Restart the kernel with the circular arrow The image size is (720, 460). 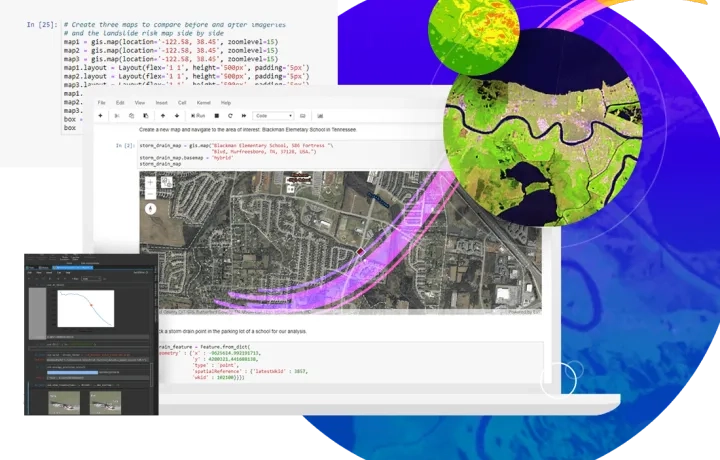230,116
